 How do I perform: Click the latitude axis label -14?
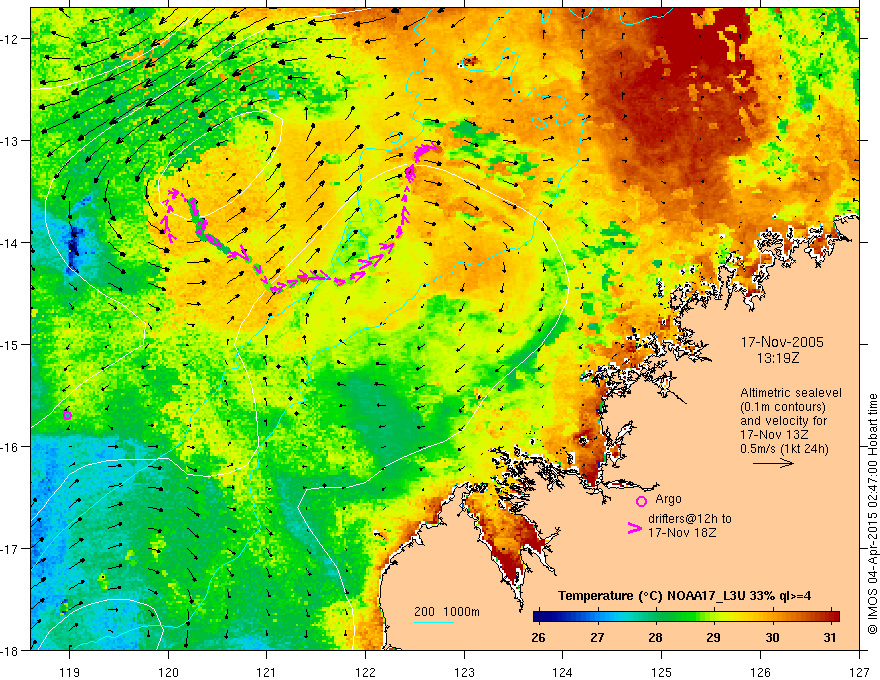coord(11,243)
